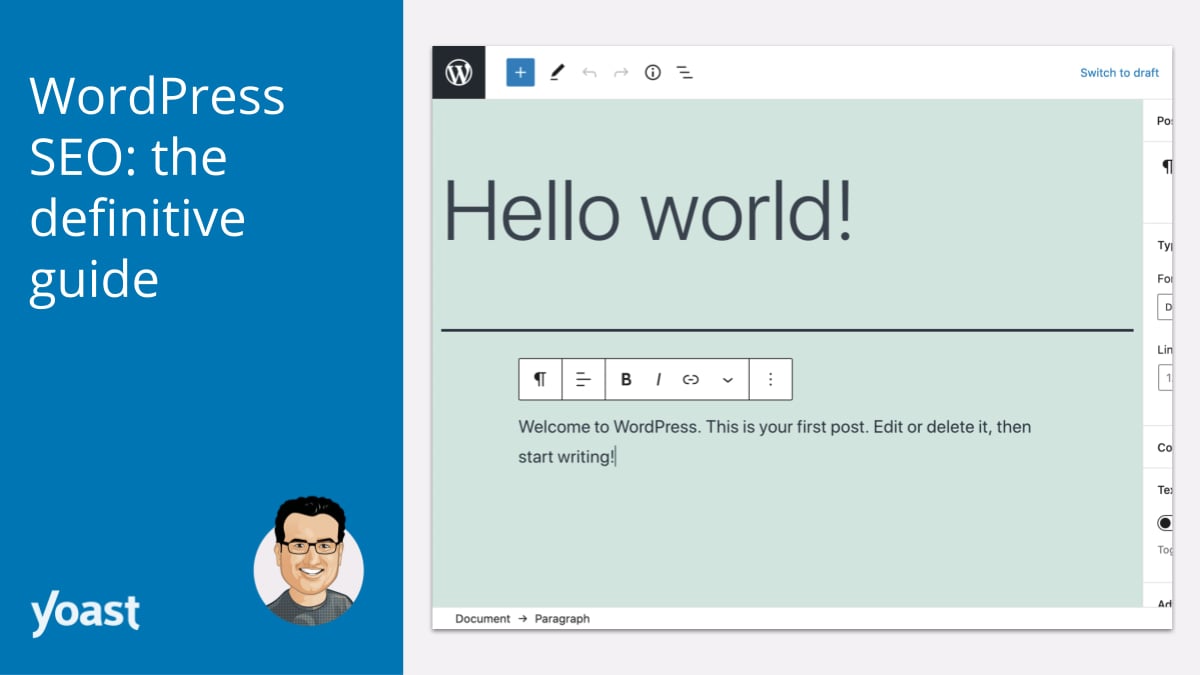Click the Hello world! post title
This screenshot has height=675, width=1200.
[x=648, y=209]
